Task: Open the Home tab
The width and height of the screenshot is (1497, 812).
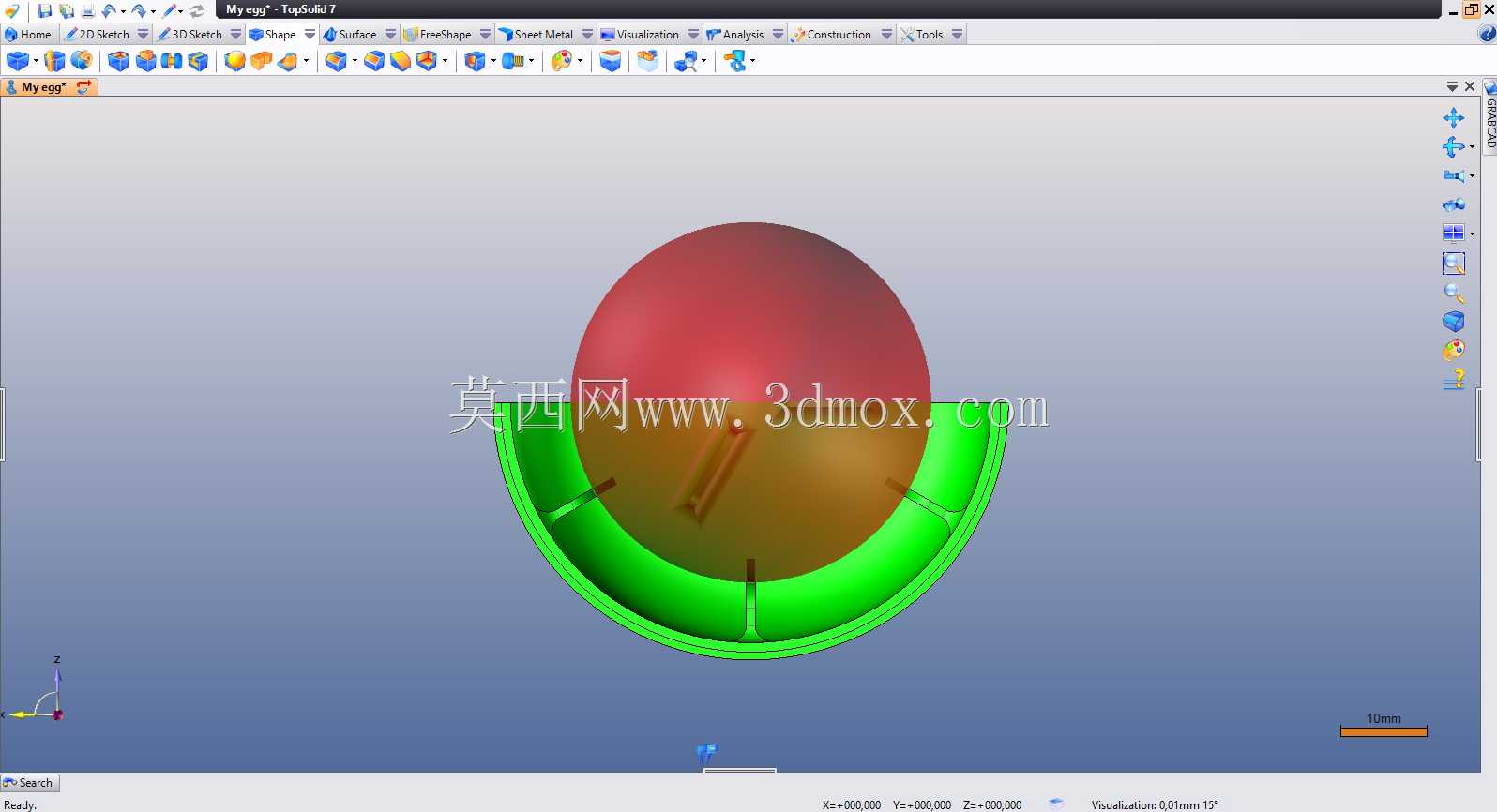Action: (29, 34)
